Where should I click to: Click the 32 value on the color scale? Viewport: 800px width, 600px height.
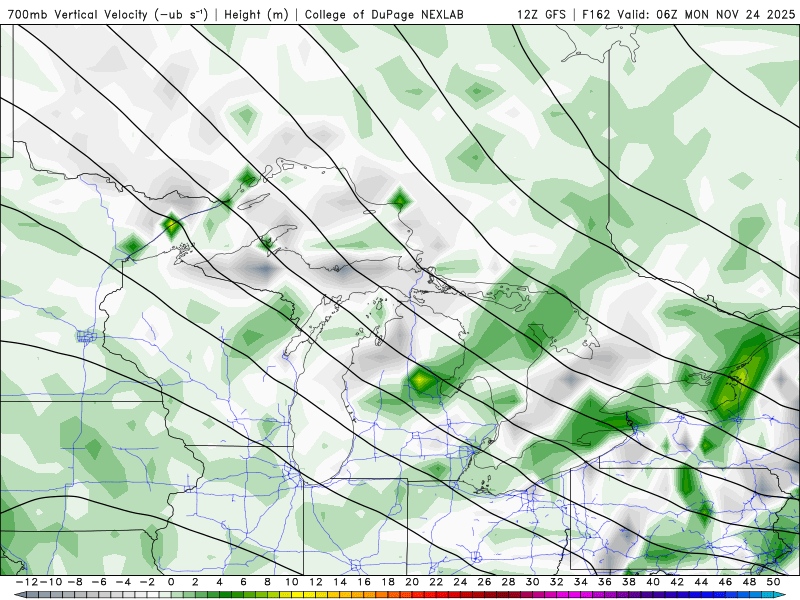click(557, 582)
